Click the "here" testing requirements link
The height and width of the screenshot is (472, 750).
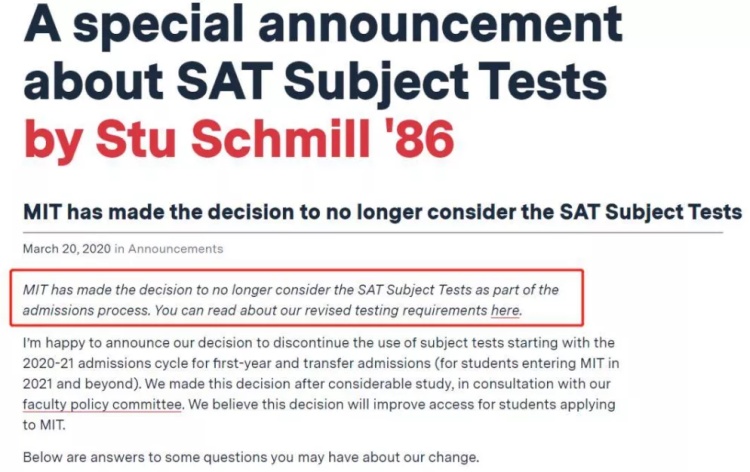pyautogui.click(x=505, y=311)
